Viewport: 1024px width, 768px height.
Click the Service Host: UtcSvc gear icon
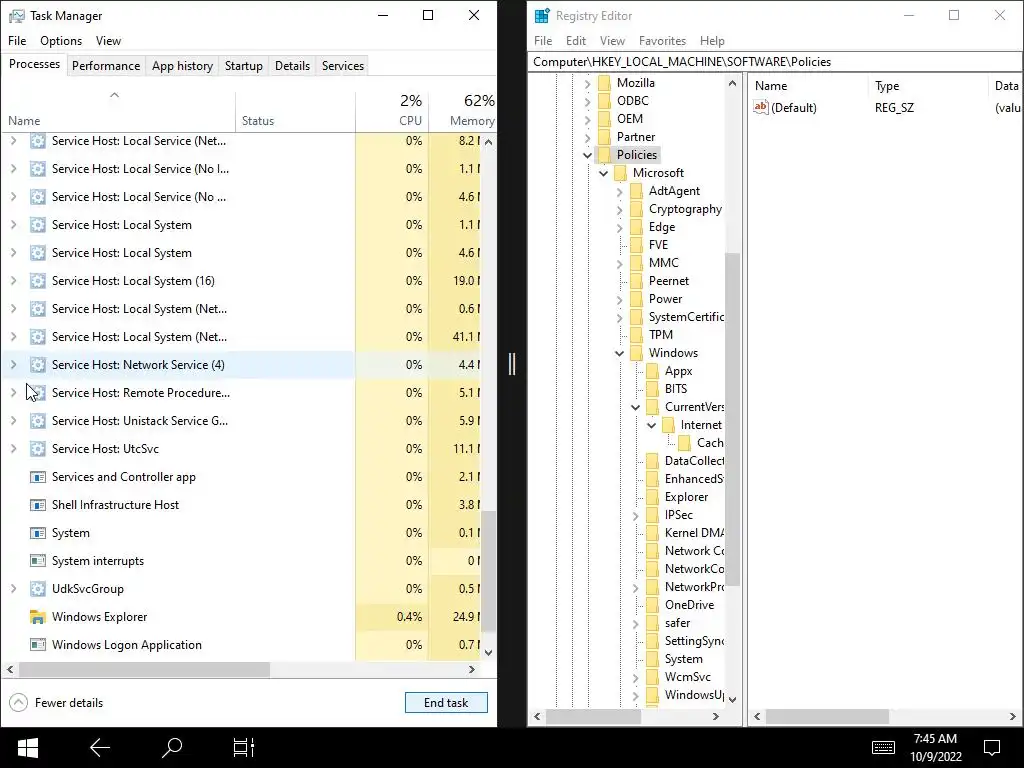38,449
